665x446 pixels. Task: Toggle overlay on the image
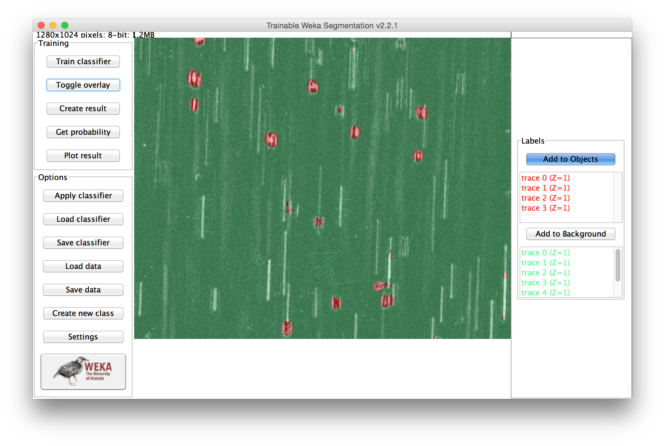coord(83,85)
